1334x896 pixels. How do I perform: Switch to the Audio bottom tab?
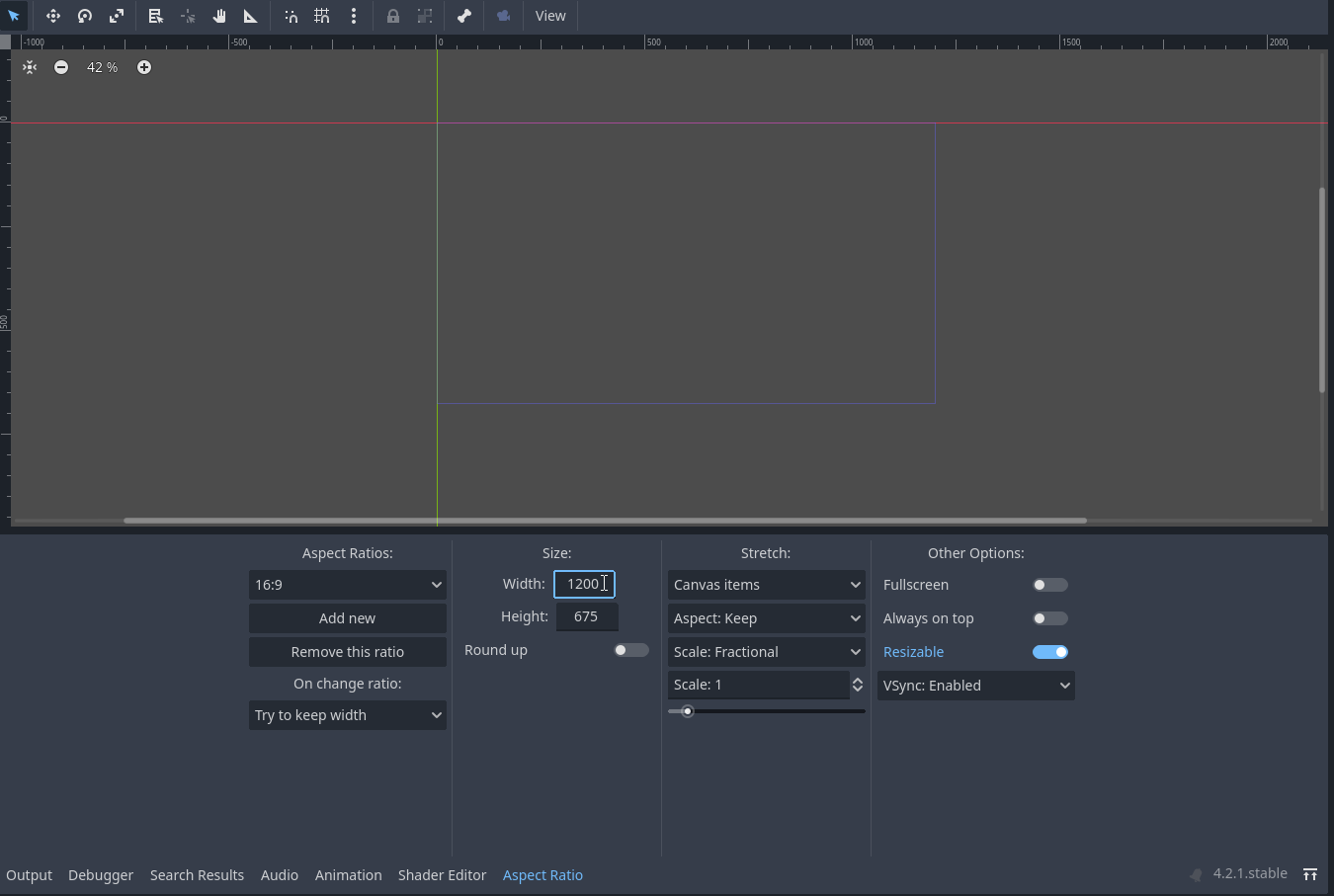coord(280,875)
